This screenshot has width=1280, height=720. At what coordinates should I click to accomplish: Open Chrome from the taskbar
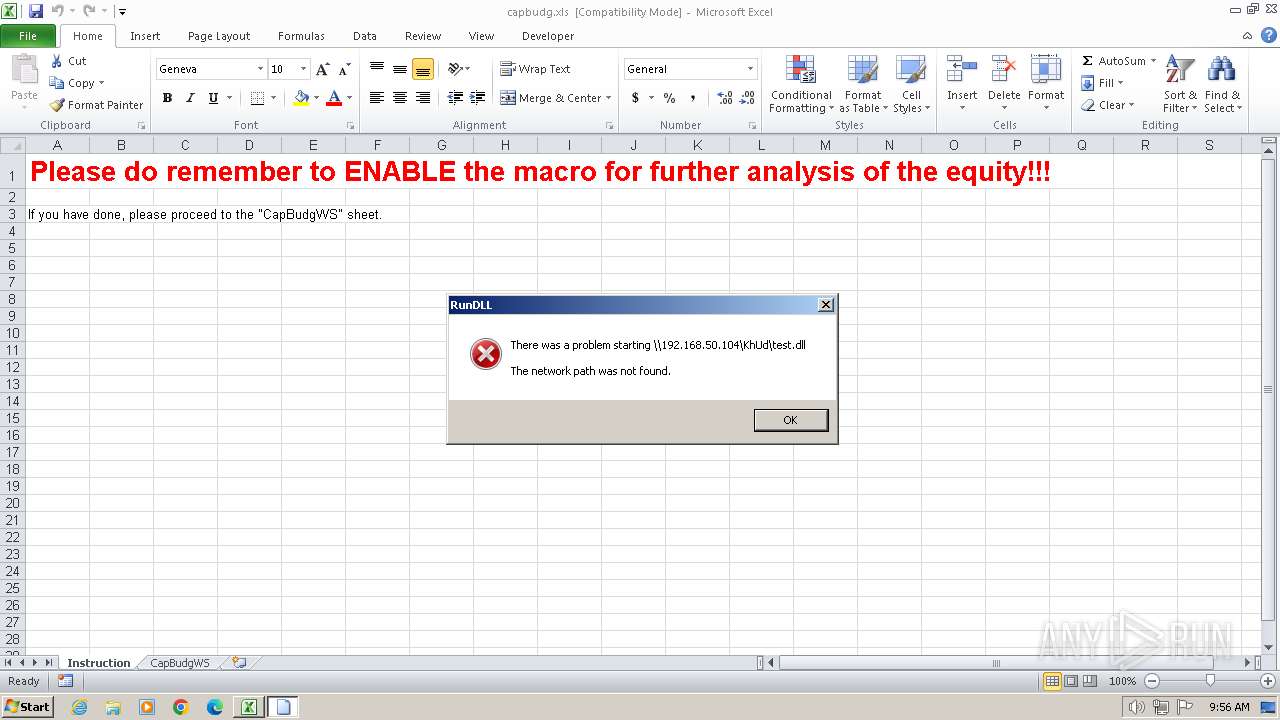point(180,707)
